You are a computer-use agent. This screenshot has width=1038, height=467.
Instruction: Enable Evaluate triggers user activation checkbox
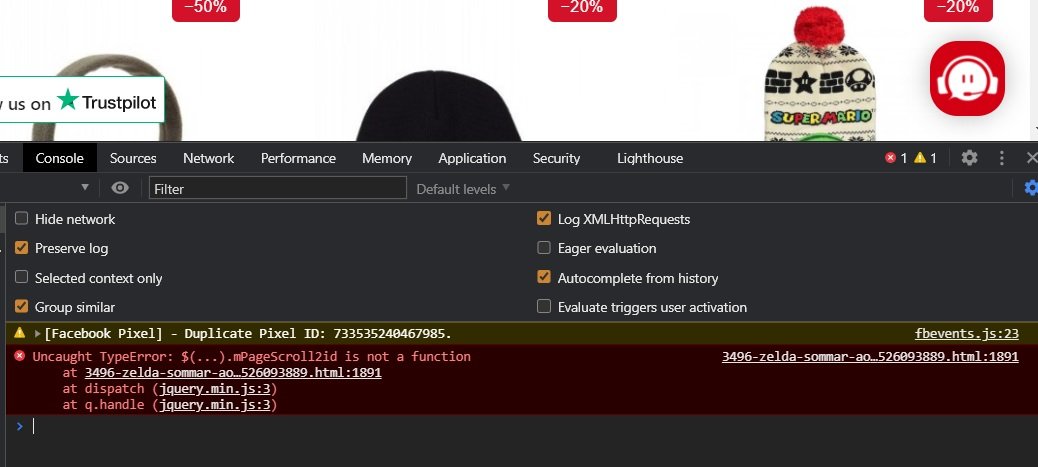point(544,307)
